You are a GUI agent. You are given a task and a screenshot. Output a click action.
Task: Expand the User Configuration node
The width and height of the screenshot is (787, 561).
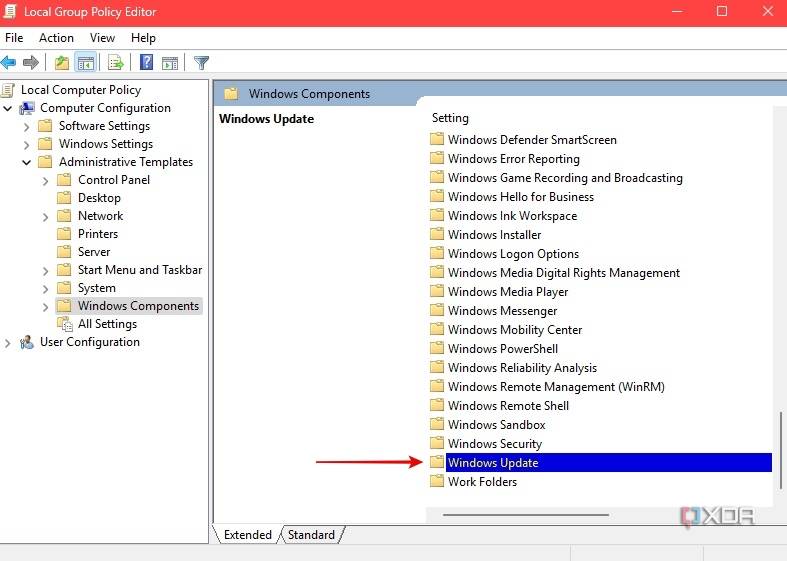(8, 343)
